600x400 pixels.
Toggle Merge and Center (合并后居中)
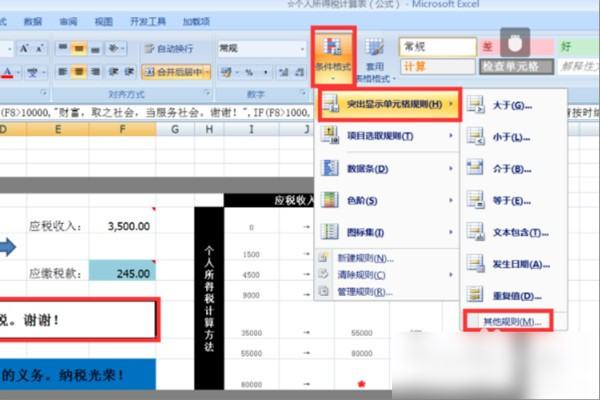[x=176, y=71]
